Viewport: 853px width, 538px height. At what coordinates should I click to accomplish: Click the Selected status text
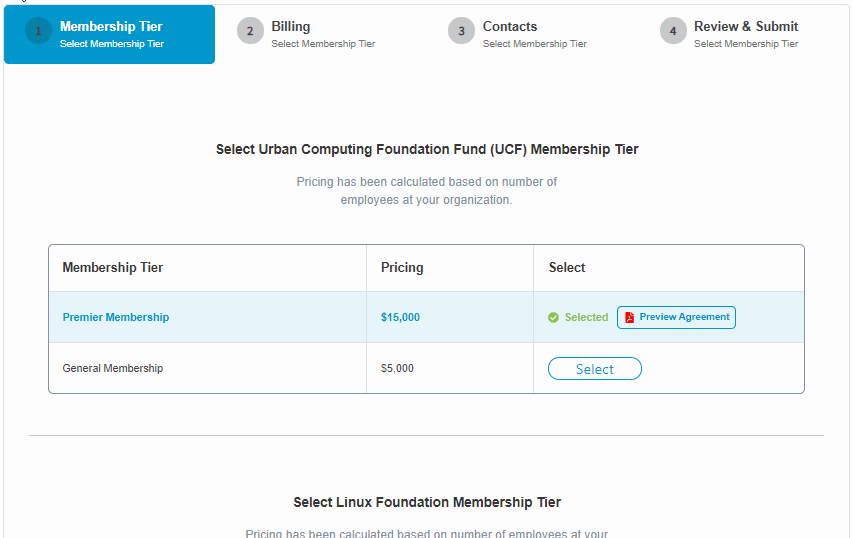tap(586, 317)
